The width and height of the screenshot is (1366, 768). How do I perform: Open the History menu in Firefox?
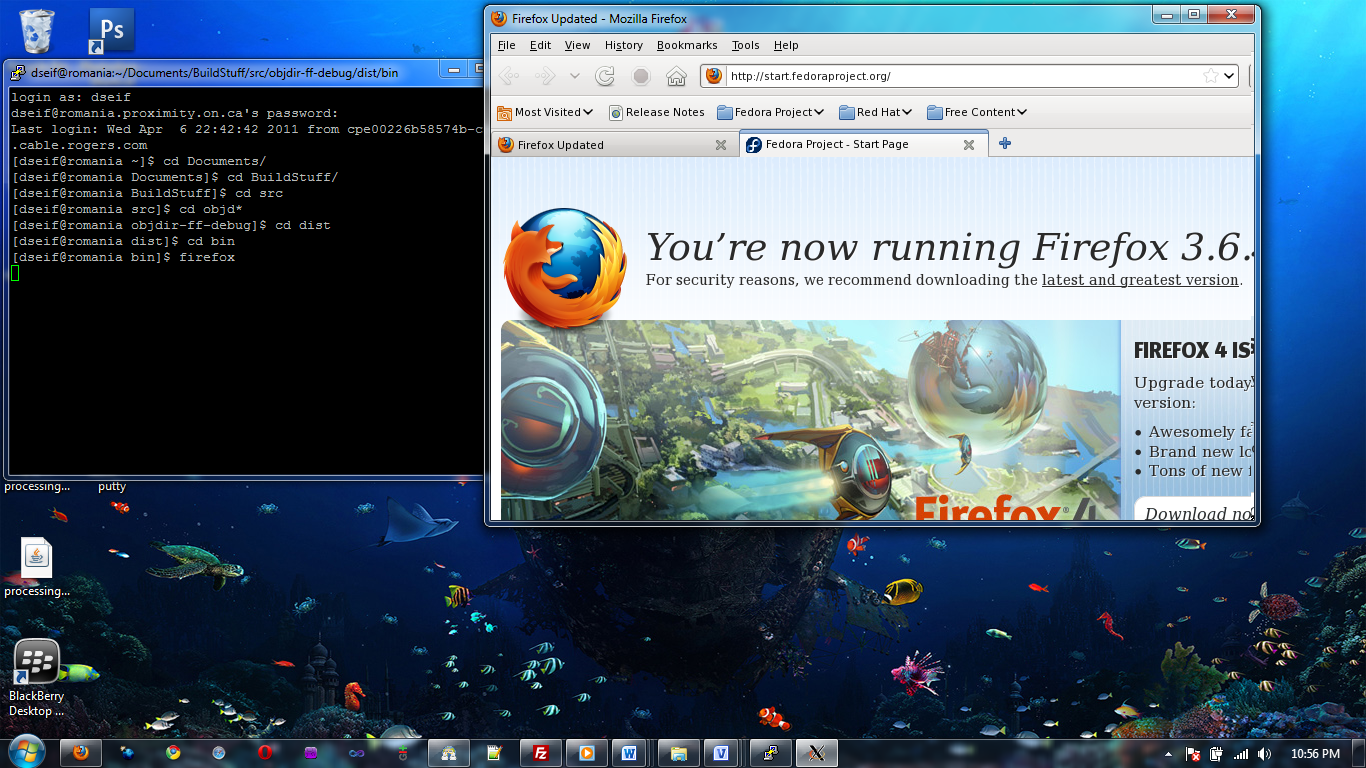(624, 45)
